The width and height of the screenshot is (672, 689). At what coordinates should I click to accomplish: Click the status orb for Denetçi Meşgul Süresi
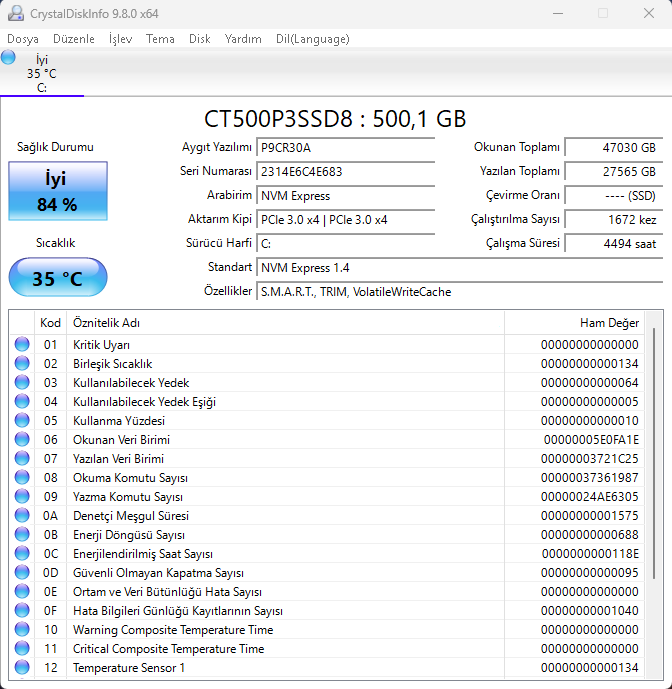pyautogui.click(x=22, y=515)
